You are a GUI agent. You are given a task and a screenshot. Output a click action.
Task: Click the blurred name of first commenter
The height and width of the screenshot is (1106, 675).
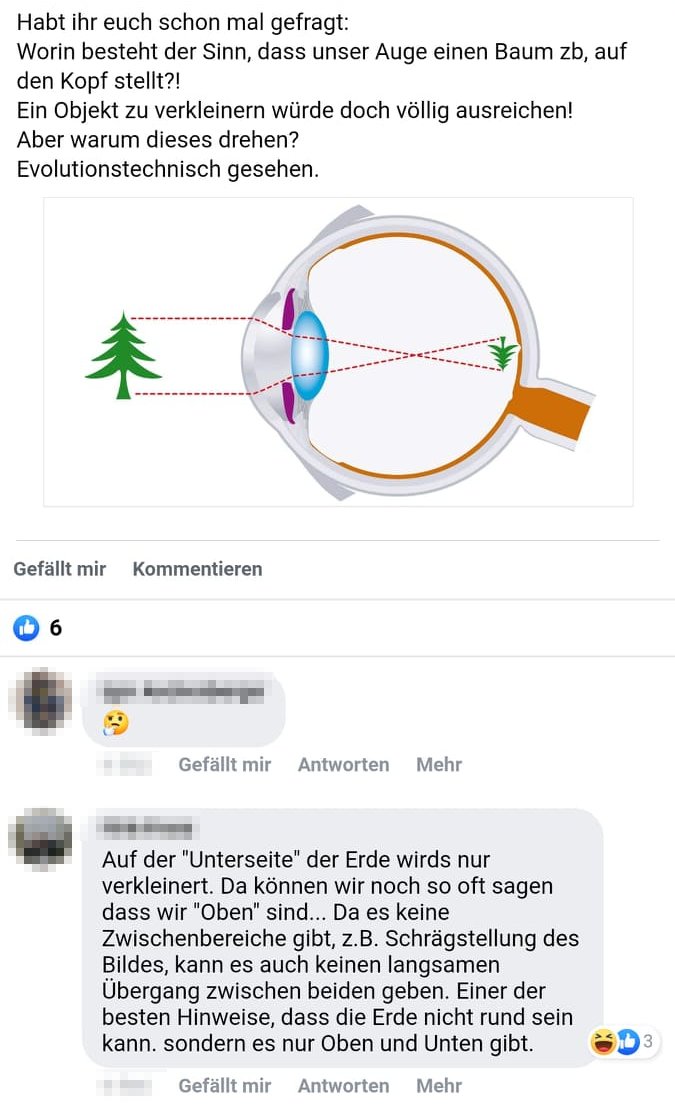(183, 692)
